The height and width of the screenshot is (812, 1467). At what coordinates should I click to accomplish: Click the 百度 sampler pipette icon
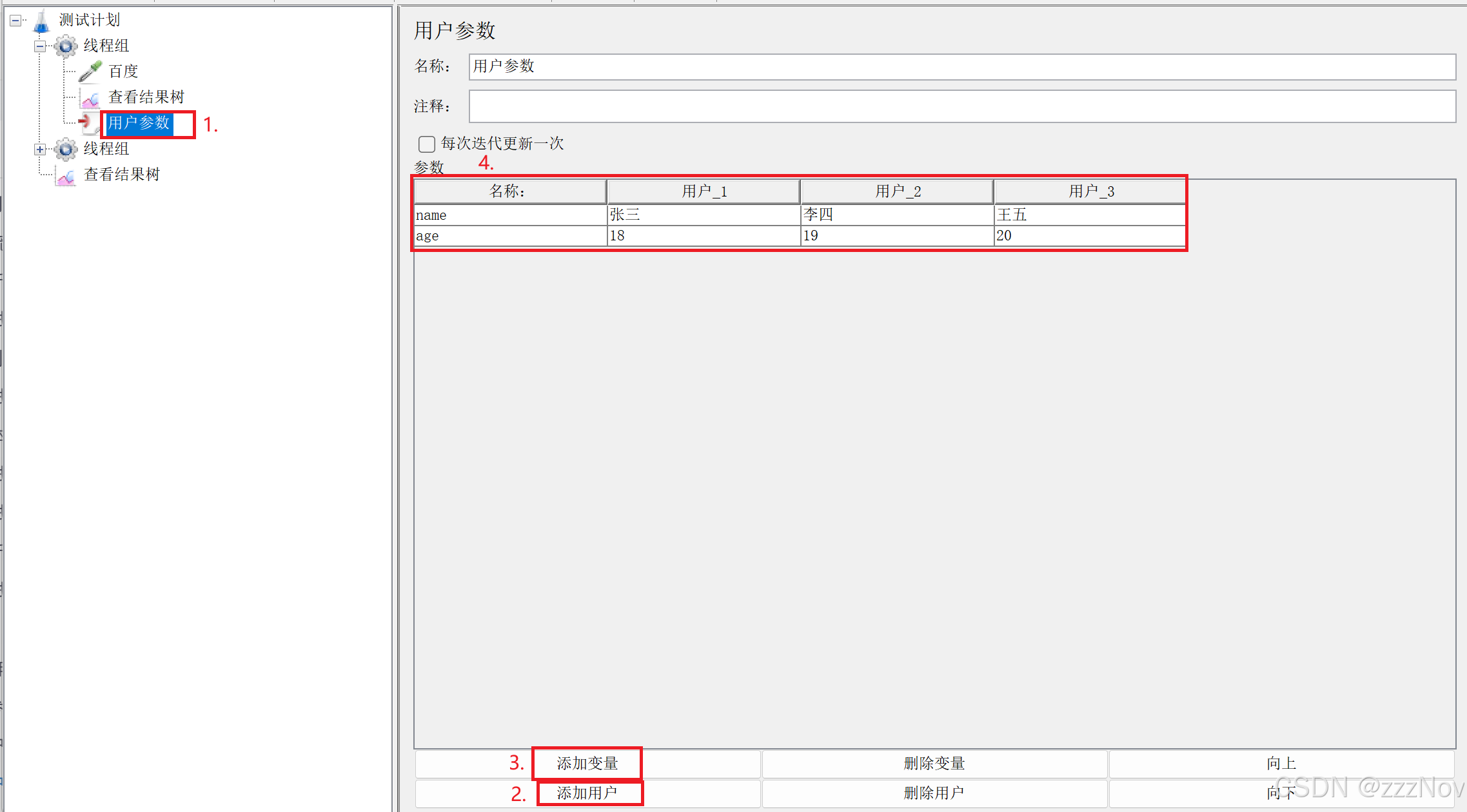[90, 72]
